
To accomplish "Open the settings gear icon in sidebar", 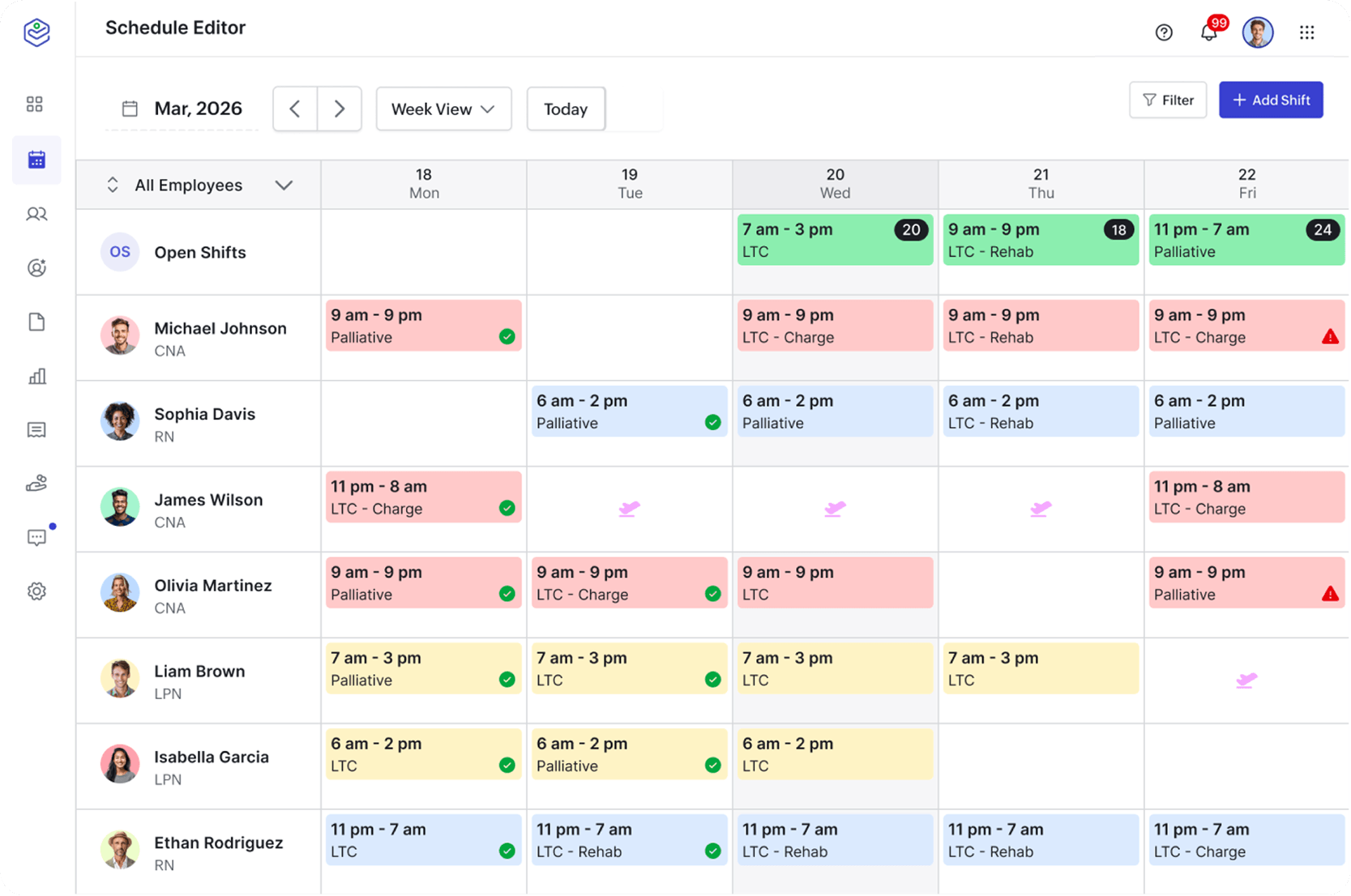I will (36, 591).
